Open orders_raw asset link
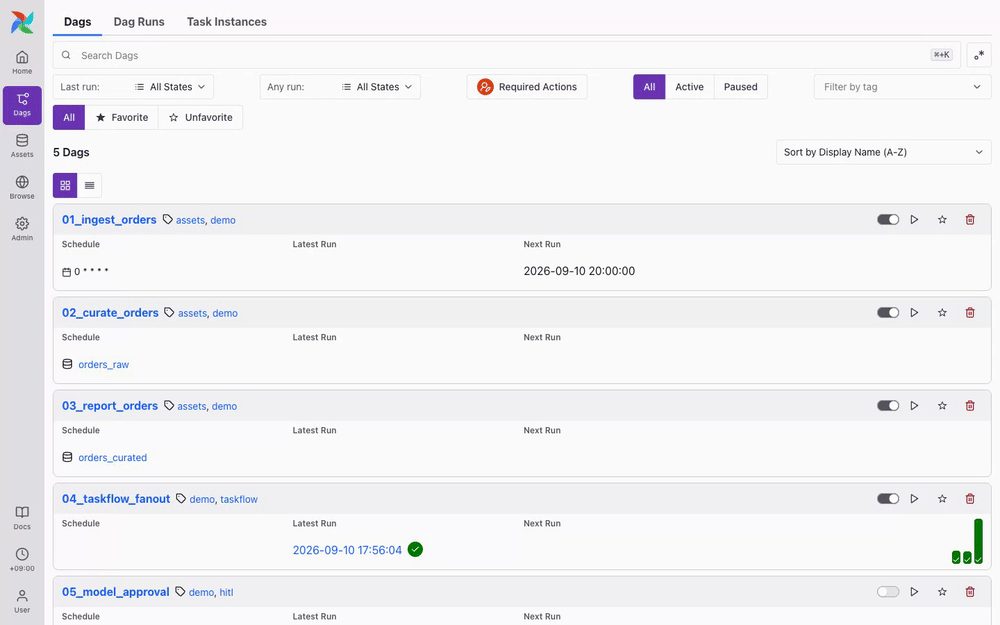 pyautogui.click(x=103, y=364)
